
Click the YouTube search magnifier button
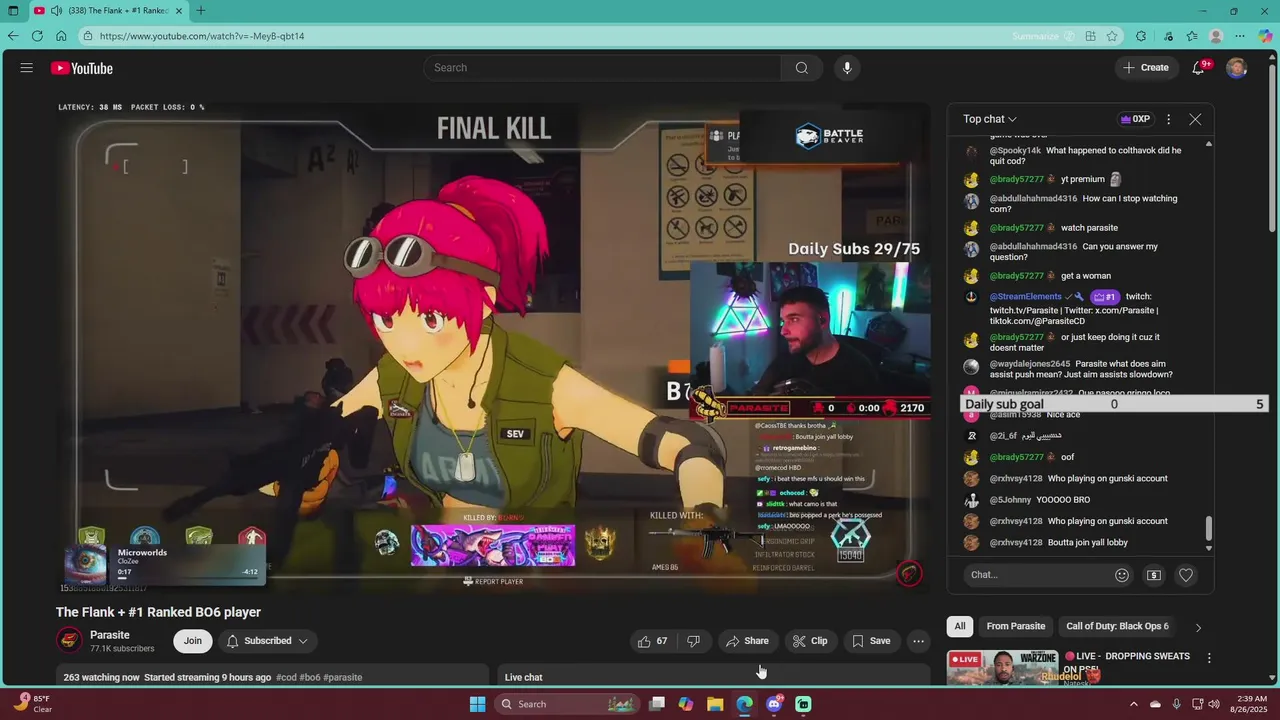(x=801, y=68)
